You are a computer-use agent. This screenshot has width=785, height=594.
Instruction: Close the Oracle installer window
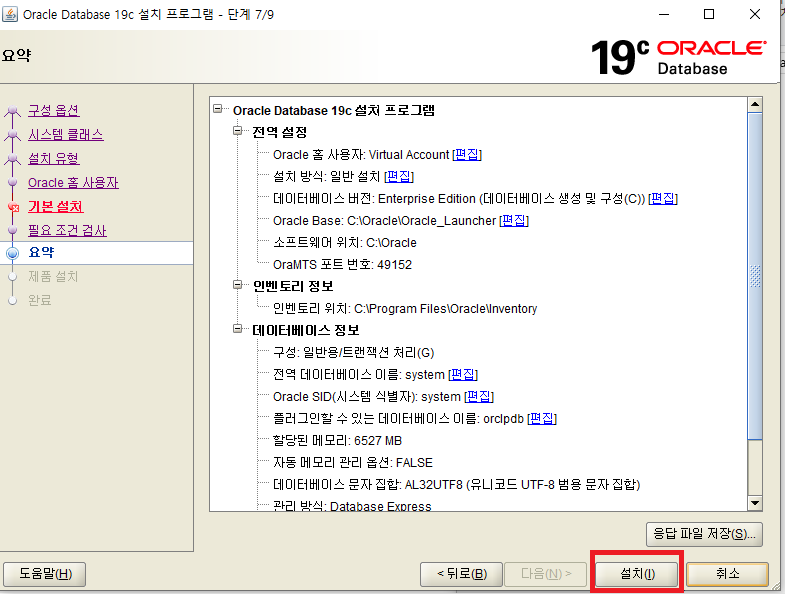(x=755, y=15)
